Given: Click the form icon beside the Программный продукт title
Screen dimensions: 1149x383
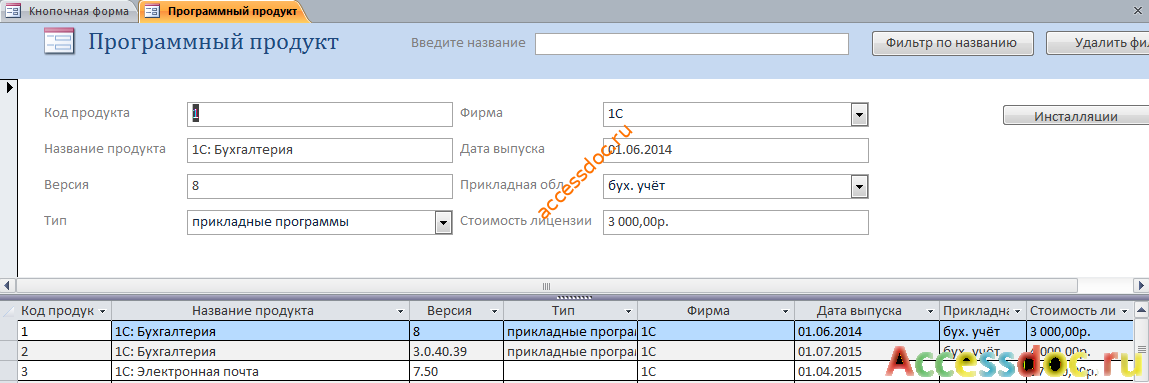Looking at the screenshot, I should 58,42.
